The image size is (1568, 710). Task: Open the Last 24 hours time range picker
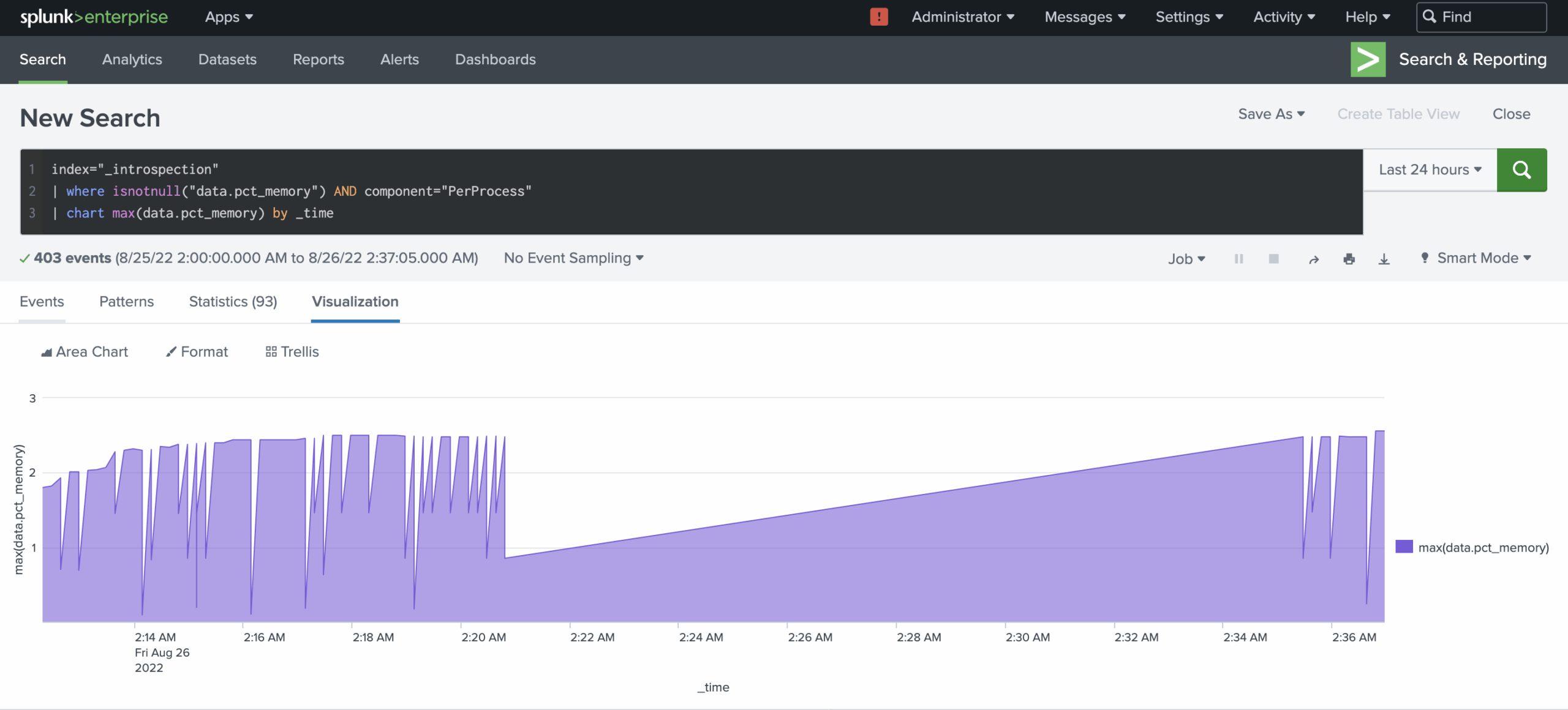pyautogui.click(x=1428, y=170)
